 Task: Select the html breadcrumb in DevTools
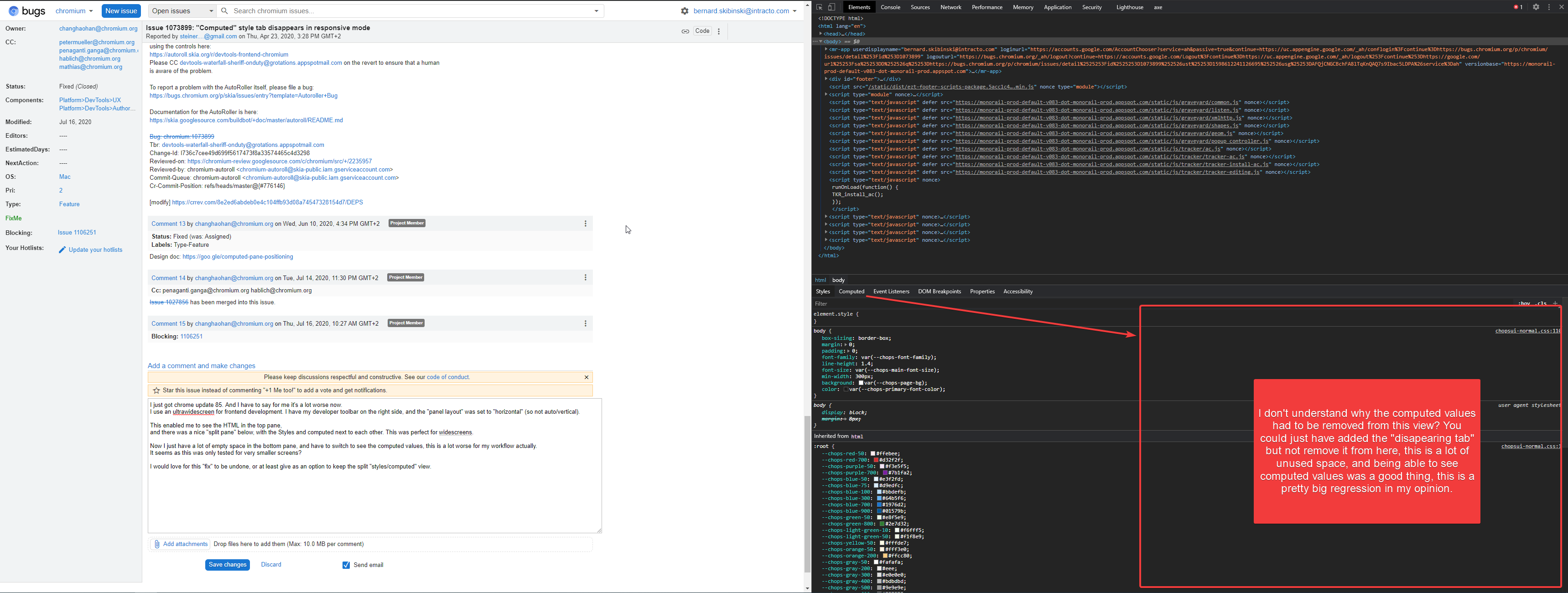pos(820,280)
